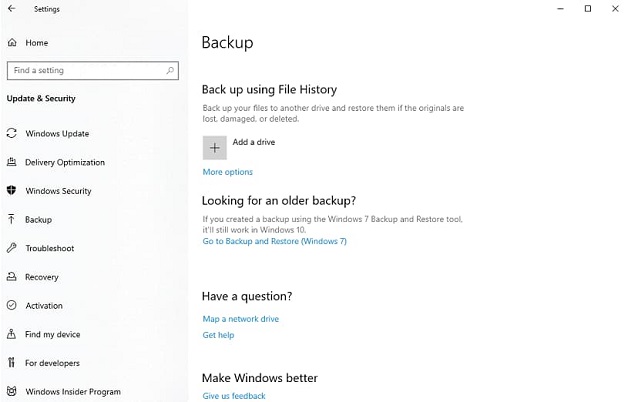Open More options link
Image resolution: width=638 pixels, height=402 pixels.
coord(227,172)
